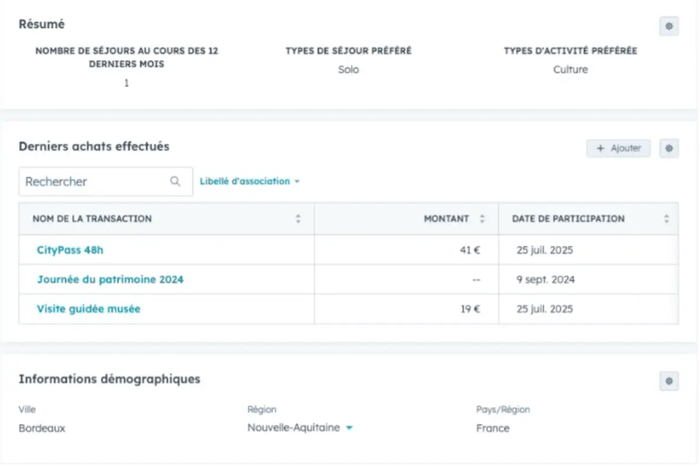
Task: Open CityPass 48h transaction
Action: [x=70, y=250]
